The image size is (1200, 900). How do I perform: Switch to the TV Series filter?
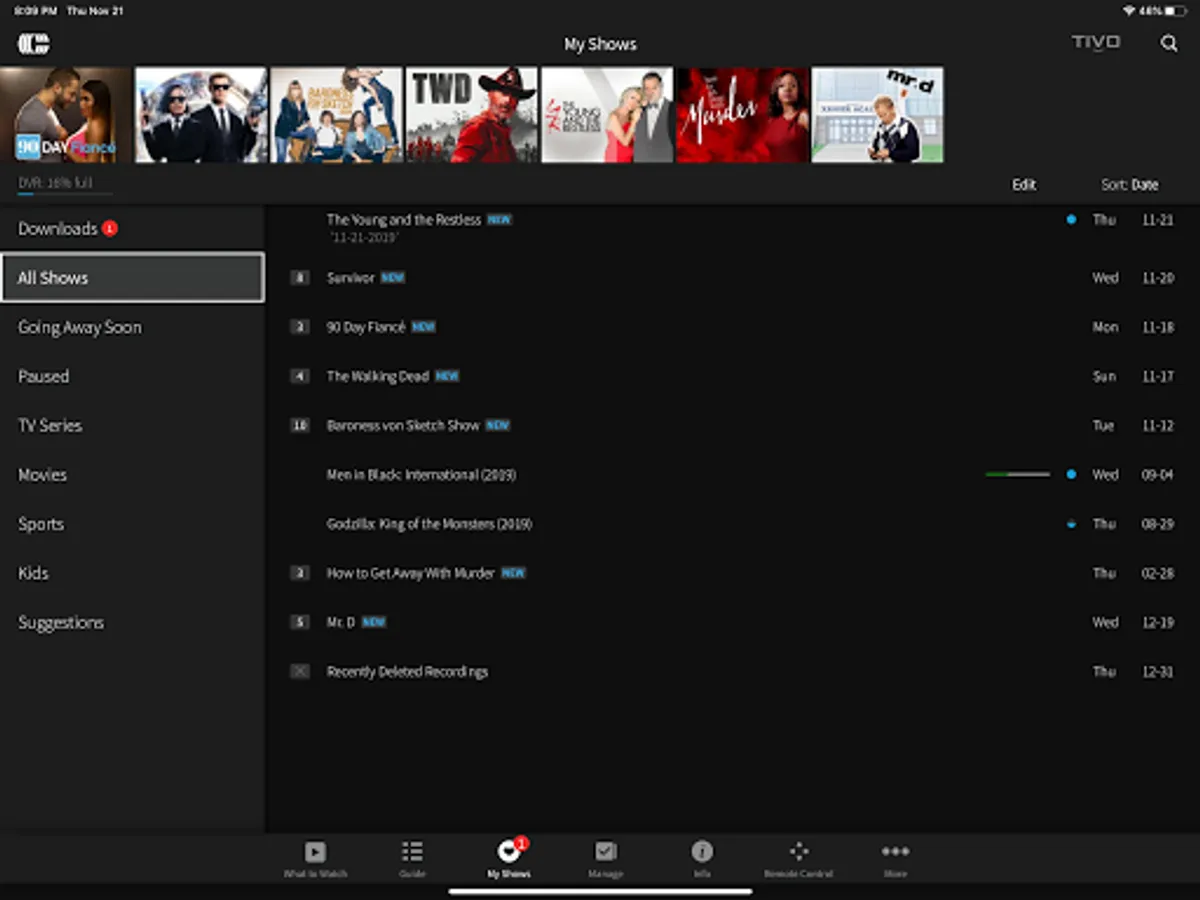(50, 426)
